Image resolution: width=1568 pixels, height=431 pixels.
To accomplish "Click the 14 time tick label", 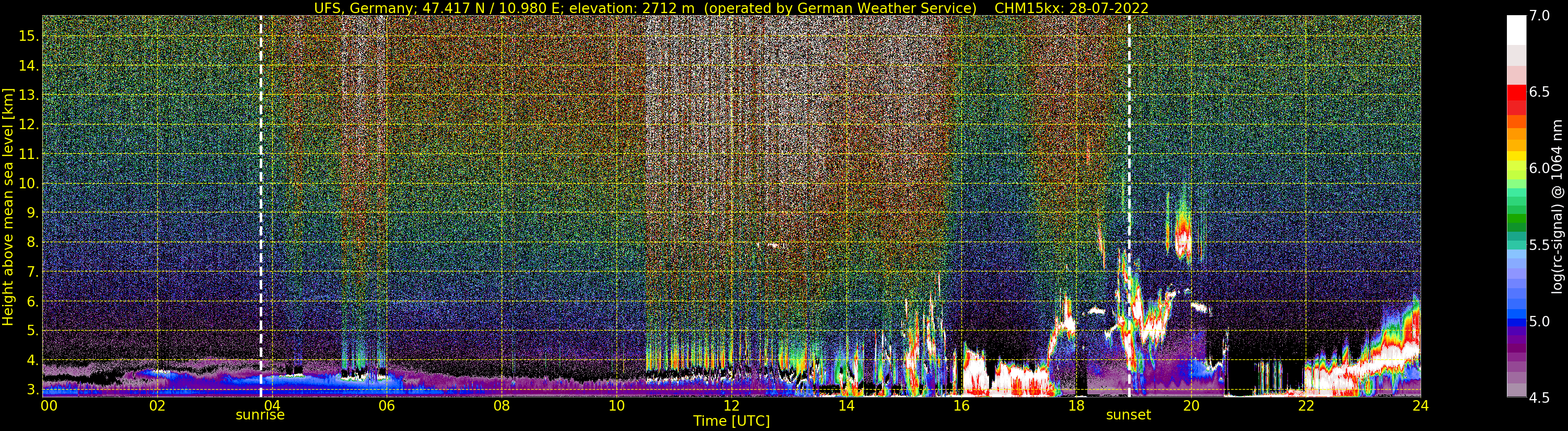I will [x=846, y=405].
